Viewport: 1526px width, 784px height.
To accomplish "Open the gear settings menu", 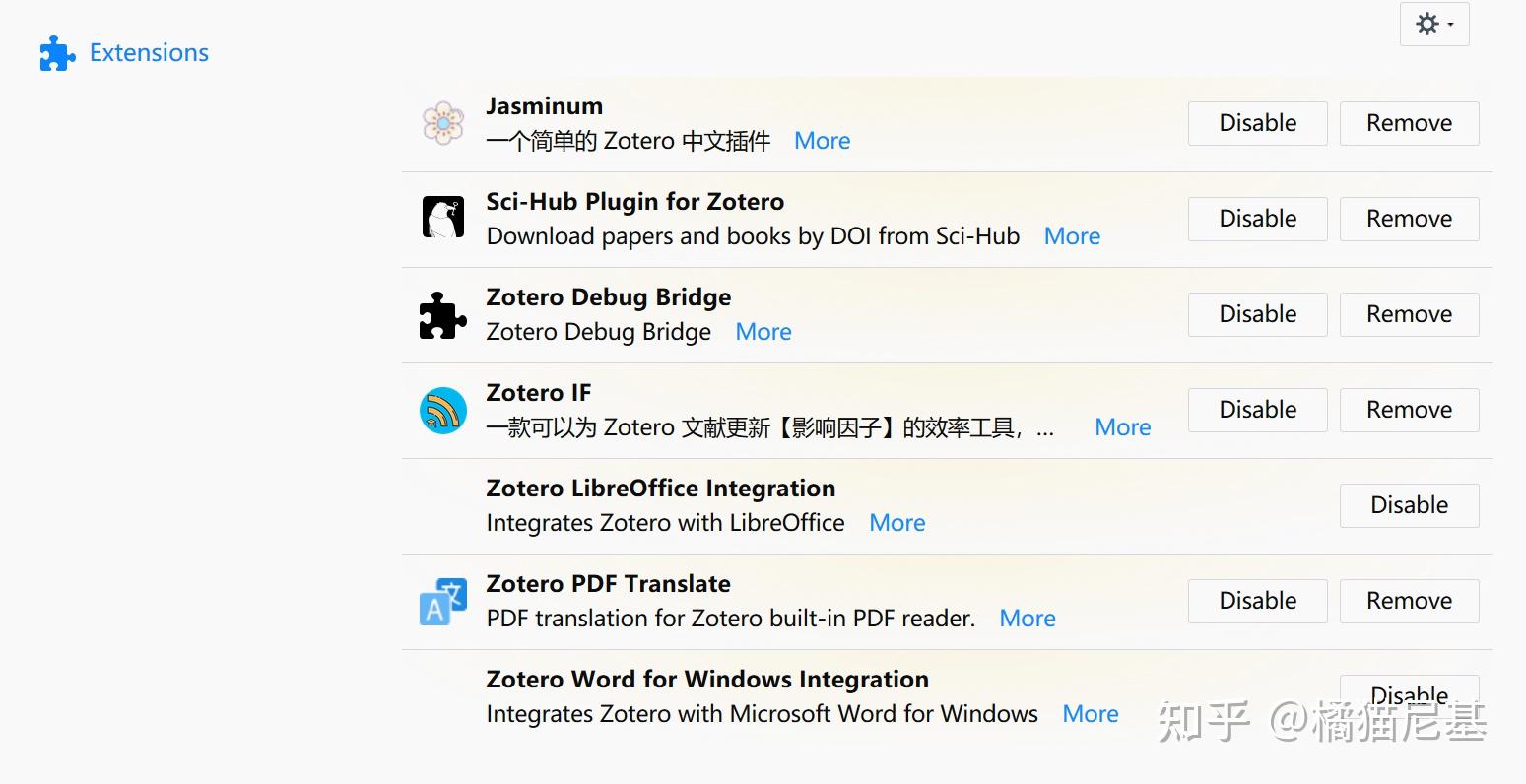I will [1427, 24].
